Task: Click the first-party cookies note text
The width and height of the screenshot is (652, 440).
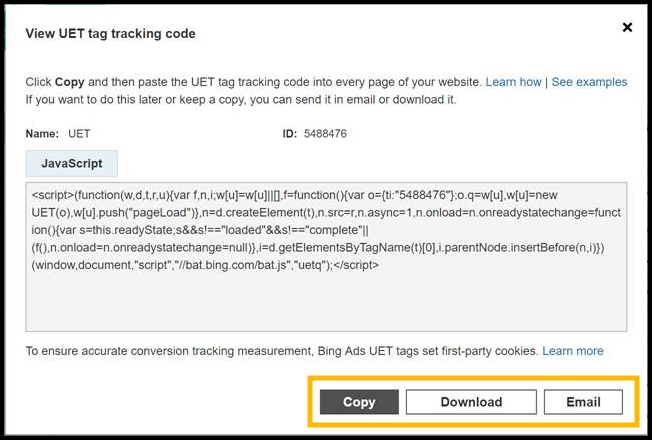Action: click(280, 351)
